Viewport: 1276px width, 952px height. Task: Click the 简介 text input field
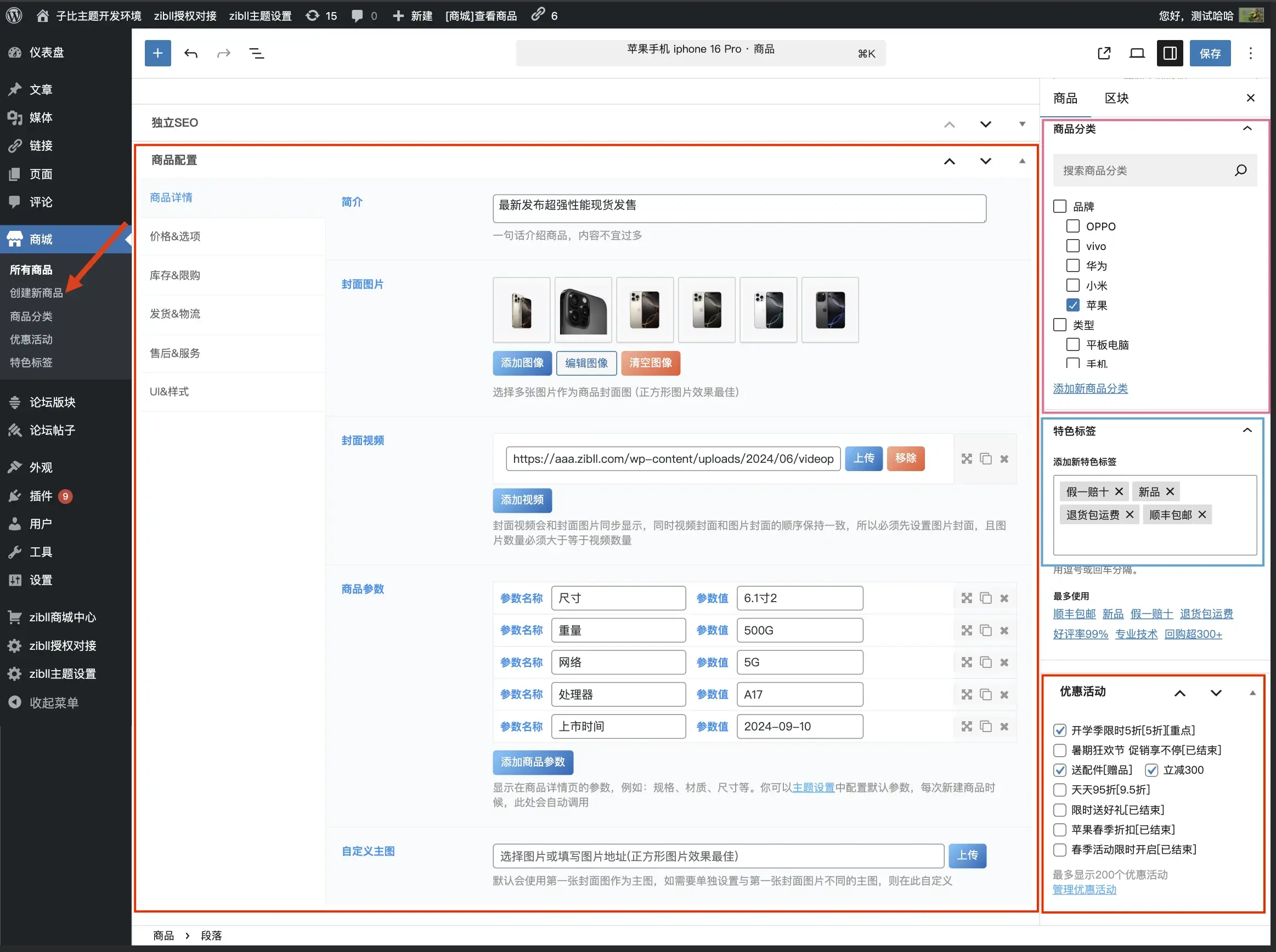[x=739, y=208]
